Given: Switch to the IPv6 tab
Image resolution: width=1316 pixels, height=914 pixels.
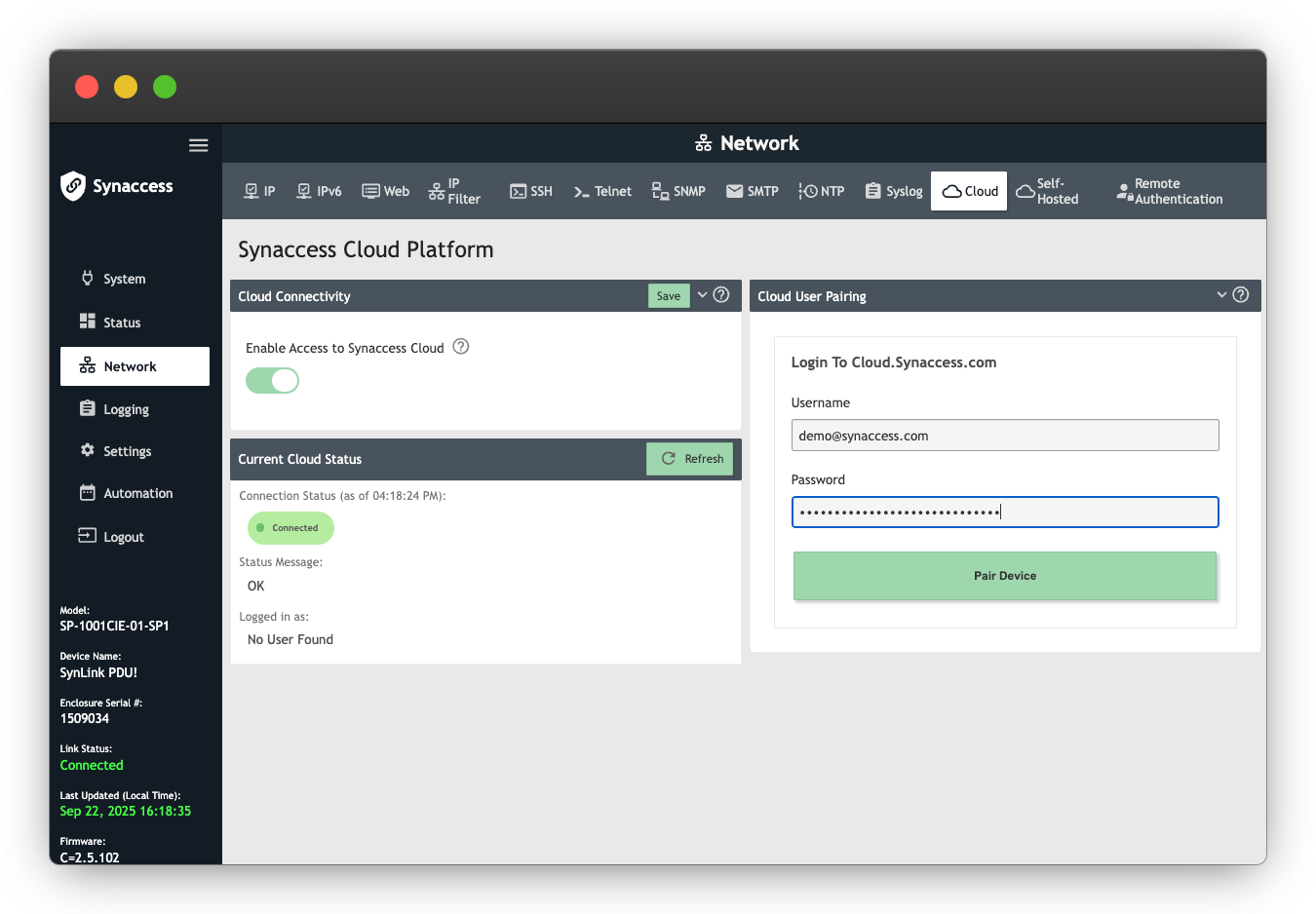Looking at the screenshot, I should [319, 191].
